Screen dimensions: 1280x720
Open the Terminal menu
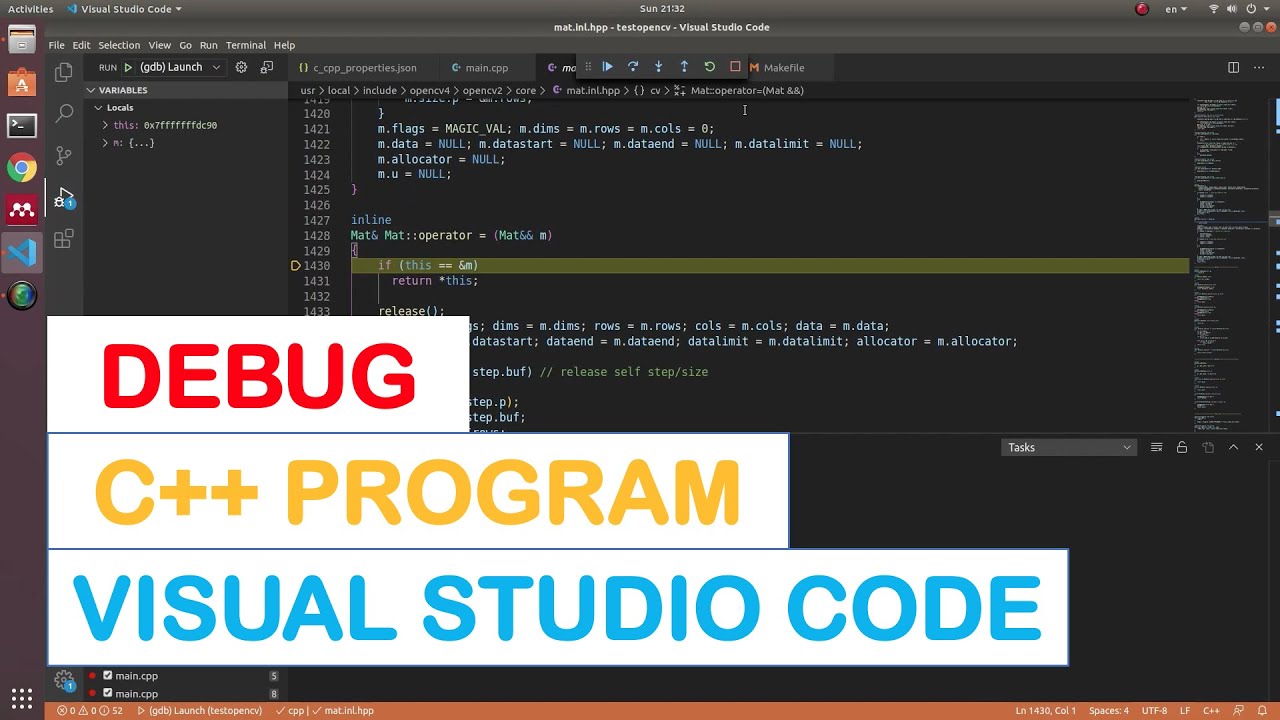coord(246,45)
